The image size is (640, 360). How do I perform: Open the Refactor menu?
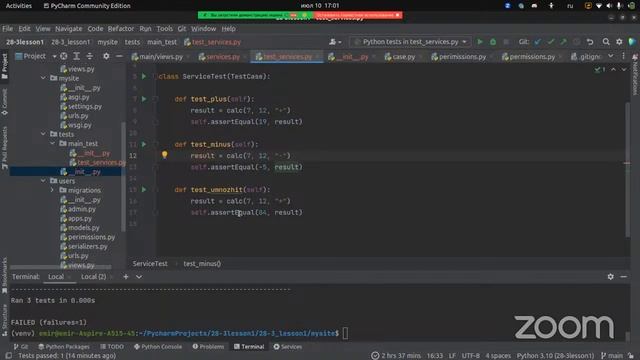[x=120, y=29]
